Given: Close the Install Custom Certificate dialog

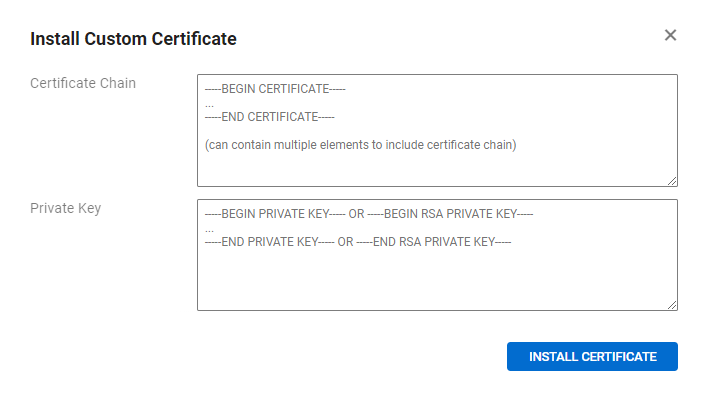Looking at the screenshot, I should click(x=670, y=35).
